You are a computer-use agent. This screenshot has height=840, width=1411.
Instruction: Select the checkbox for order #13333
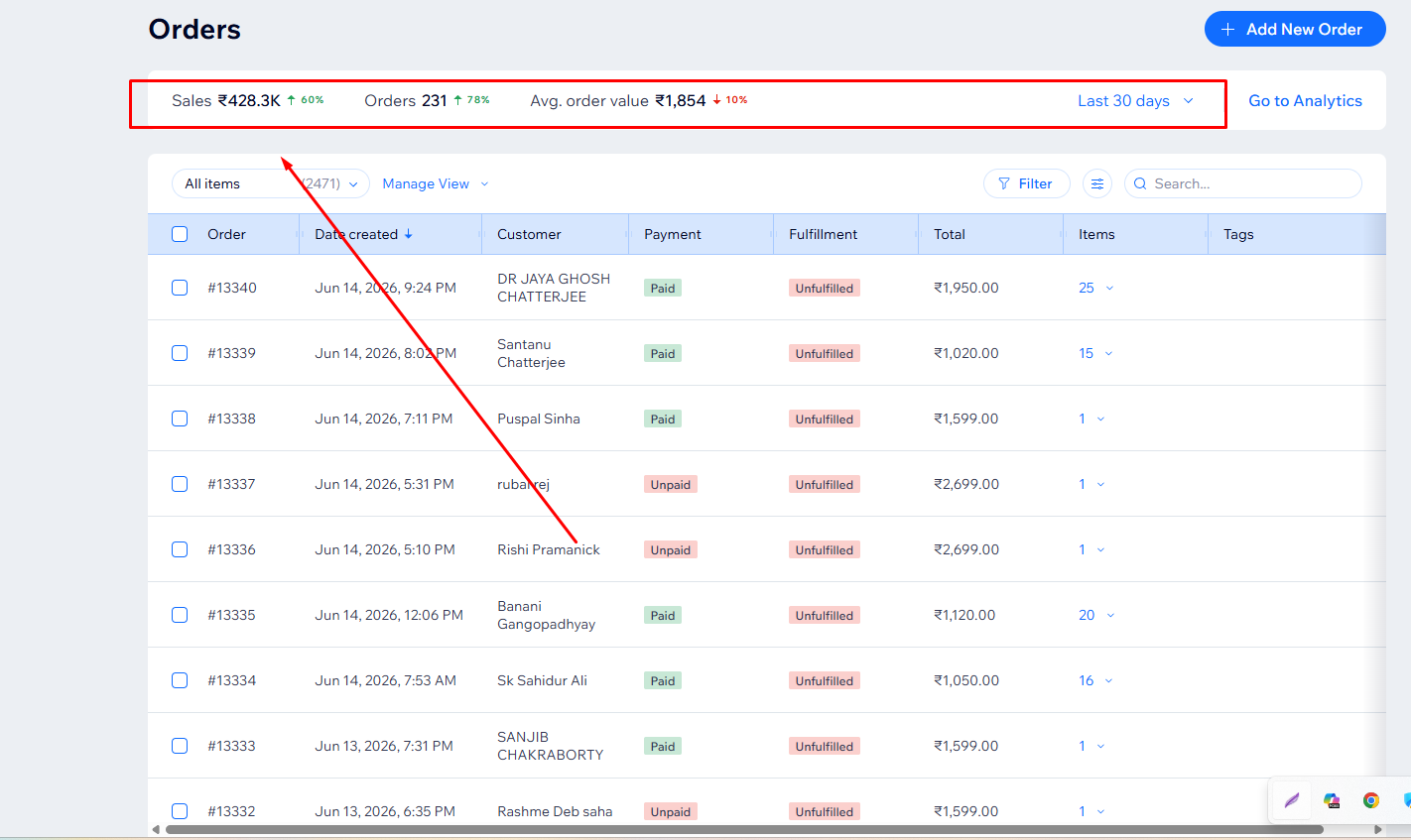coord(180,746)
